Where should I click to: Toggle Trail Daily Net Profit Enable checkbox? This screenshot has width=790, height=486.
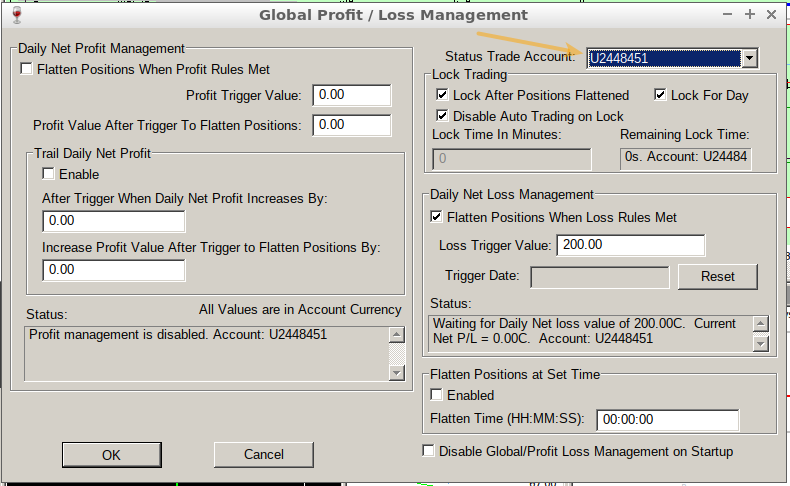(48, 174)
